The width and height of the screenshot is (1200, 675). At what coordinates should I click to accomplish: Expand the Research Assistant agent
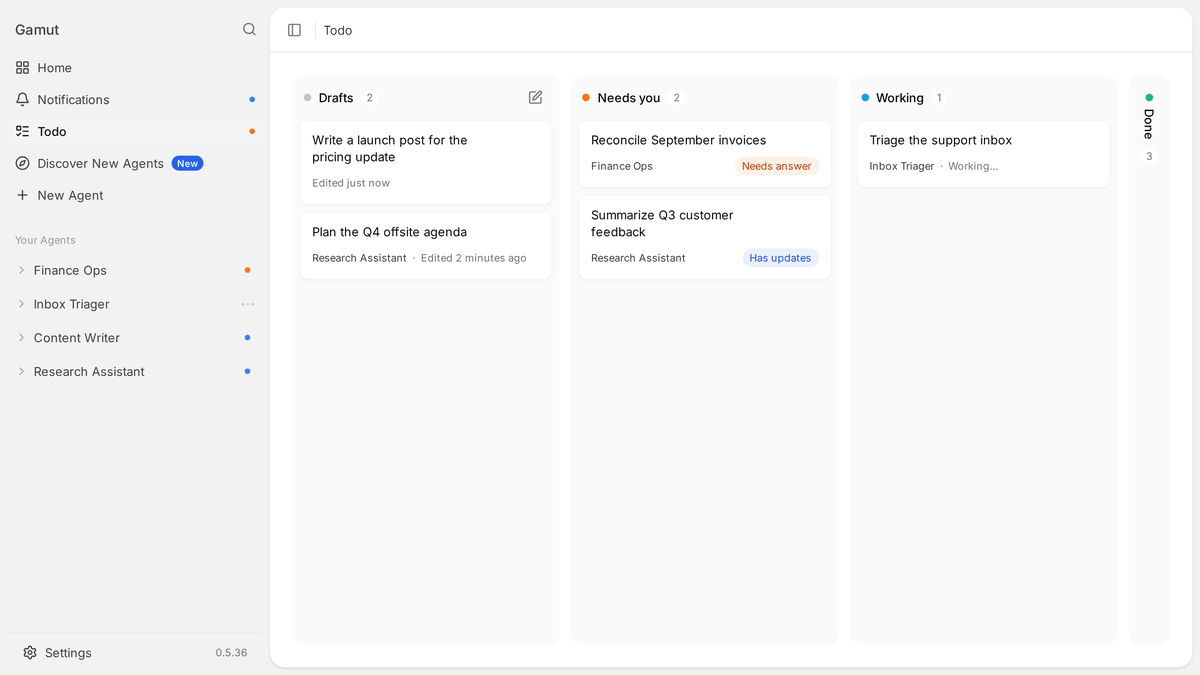[x=21, y=372]
